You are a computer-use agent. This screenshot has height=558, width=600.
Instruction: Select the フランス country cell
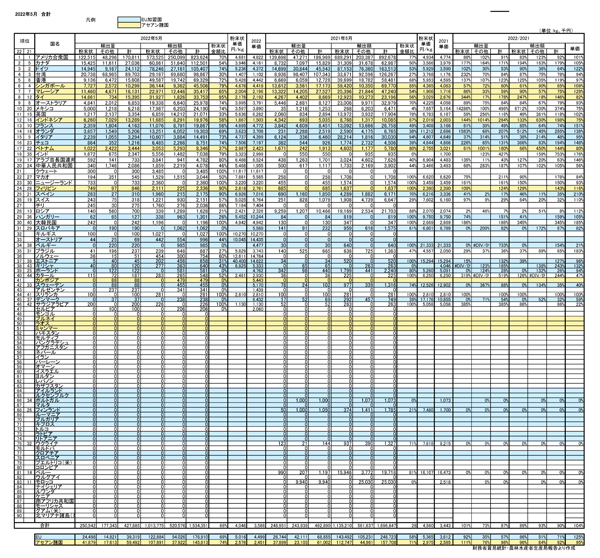[x=55, y=126]
